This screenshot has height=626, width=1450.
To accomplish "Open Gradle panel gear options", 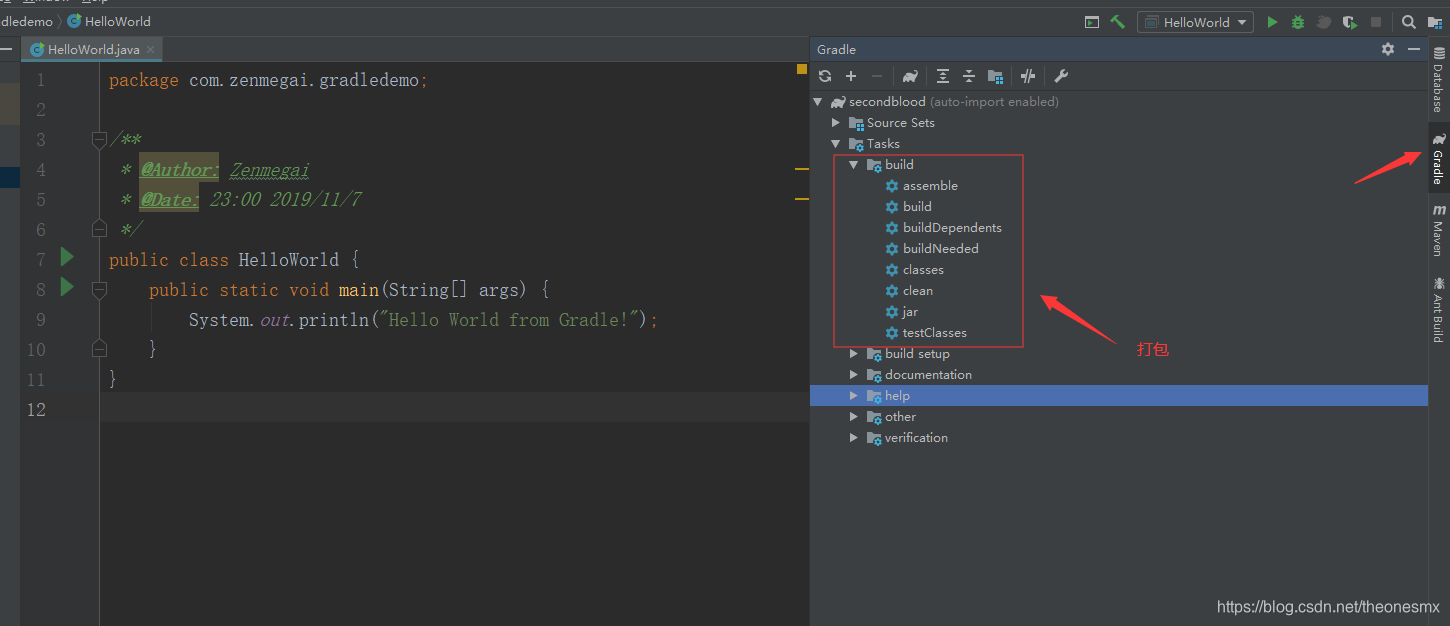I will (1388, 49).
